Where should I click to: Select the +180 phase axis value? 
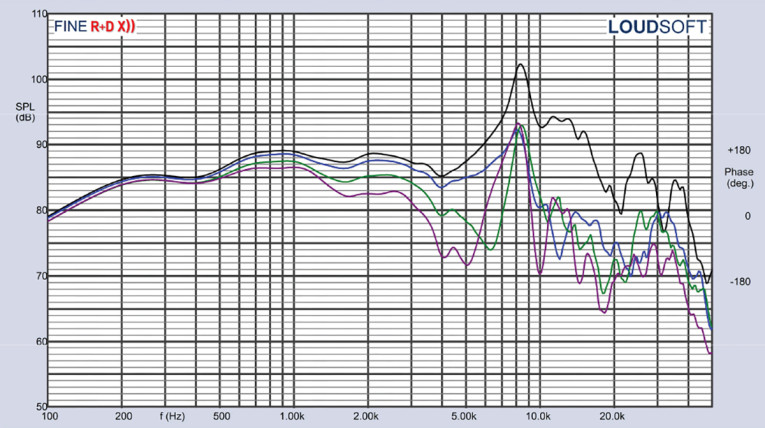(x=739, y=150)
